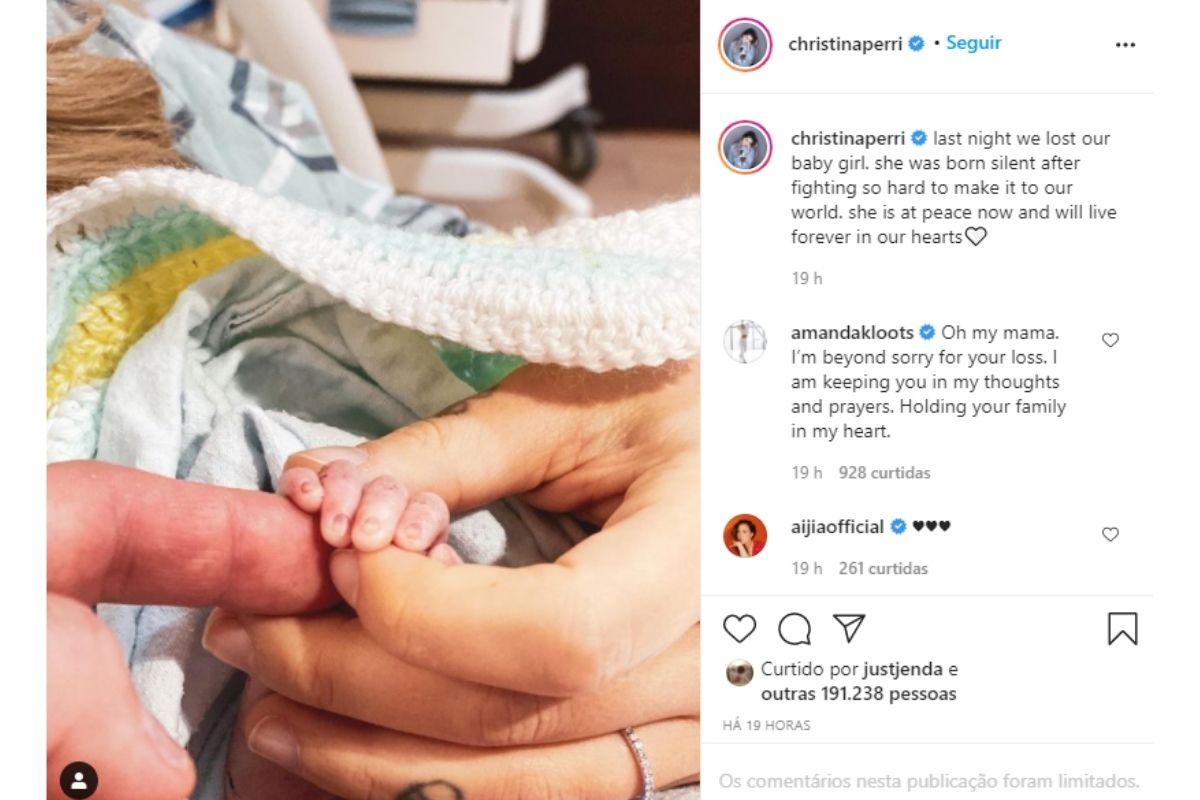Open the comment bubble icon
The image size is (1200, 800).
[795, 629]
